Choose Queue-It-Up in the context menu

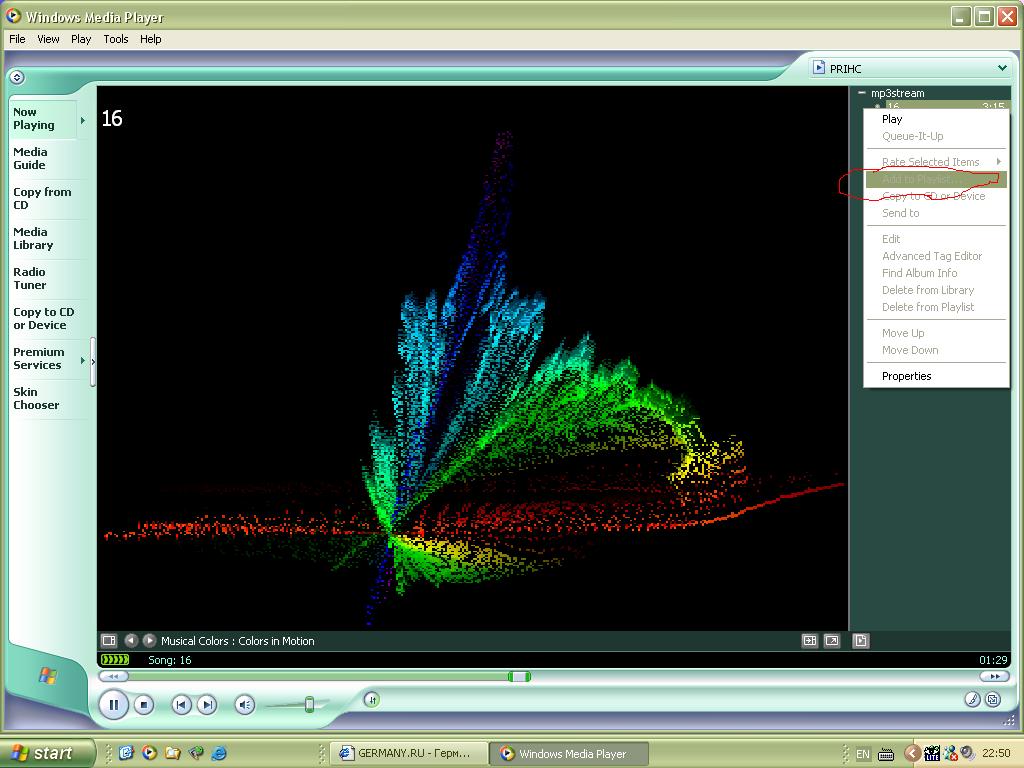(x=936, y=136)
